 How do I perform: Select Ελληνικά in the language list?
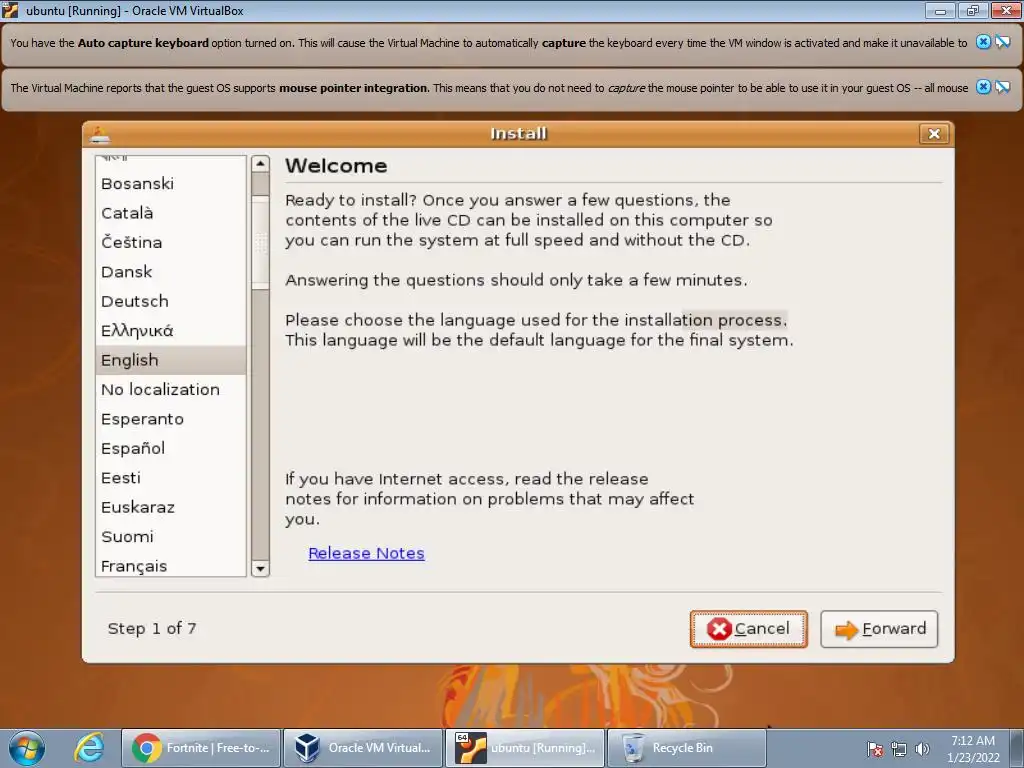(x=170, y=330)
